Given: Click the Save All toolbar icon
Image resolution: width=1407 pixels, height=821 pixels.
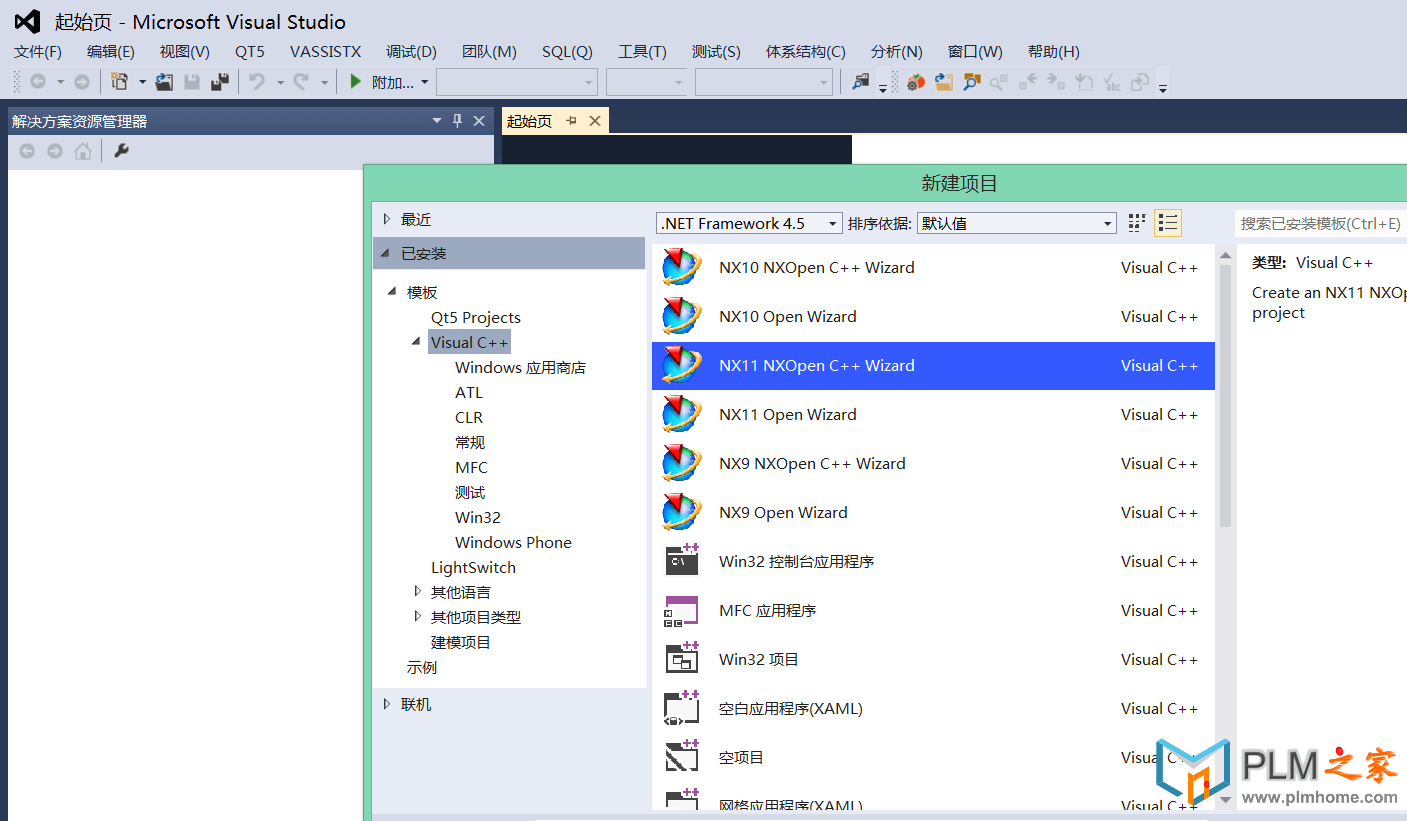Looking at the screenshot, I should tap(220, 82).
